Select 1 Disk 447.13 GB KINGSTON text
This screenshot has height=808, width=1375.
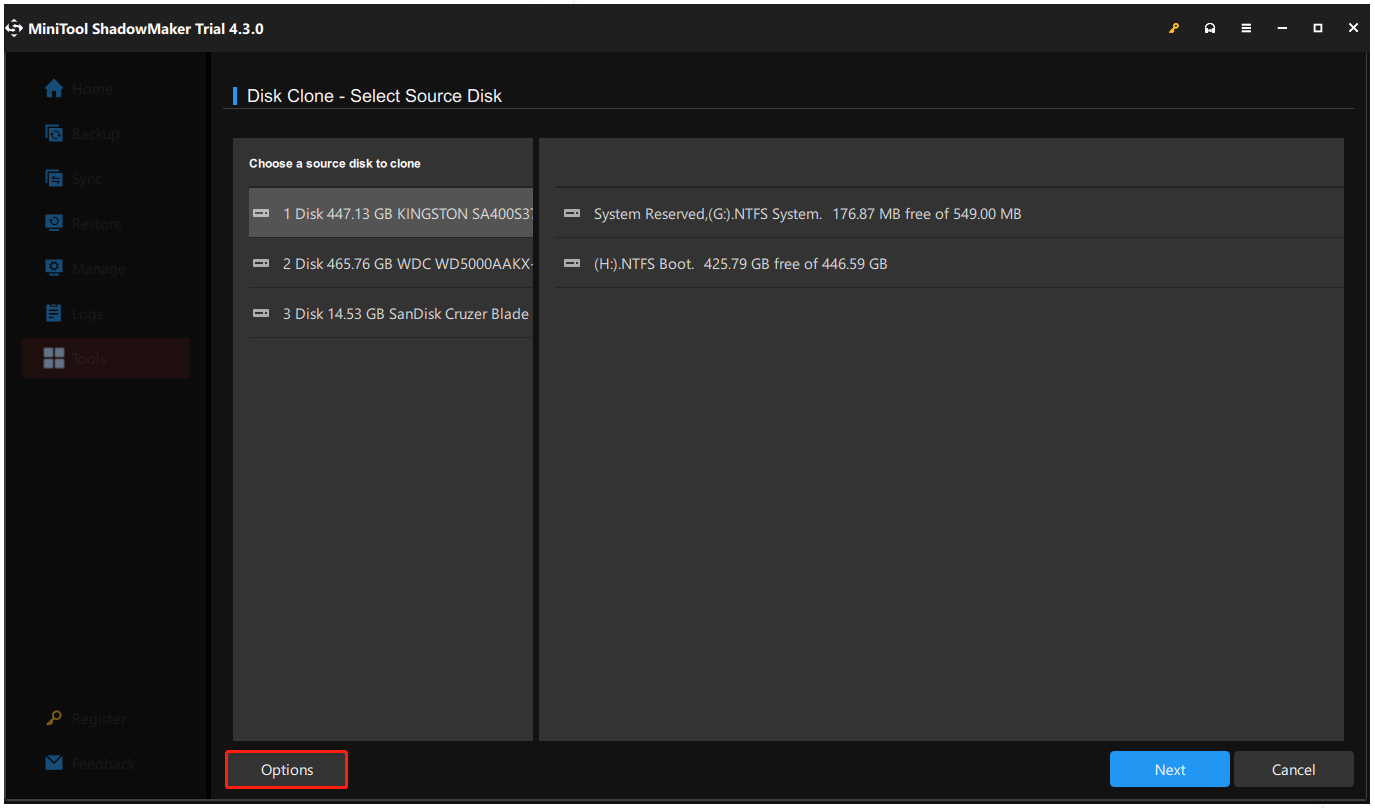408,214
